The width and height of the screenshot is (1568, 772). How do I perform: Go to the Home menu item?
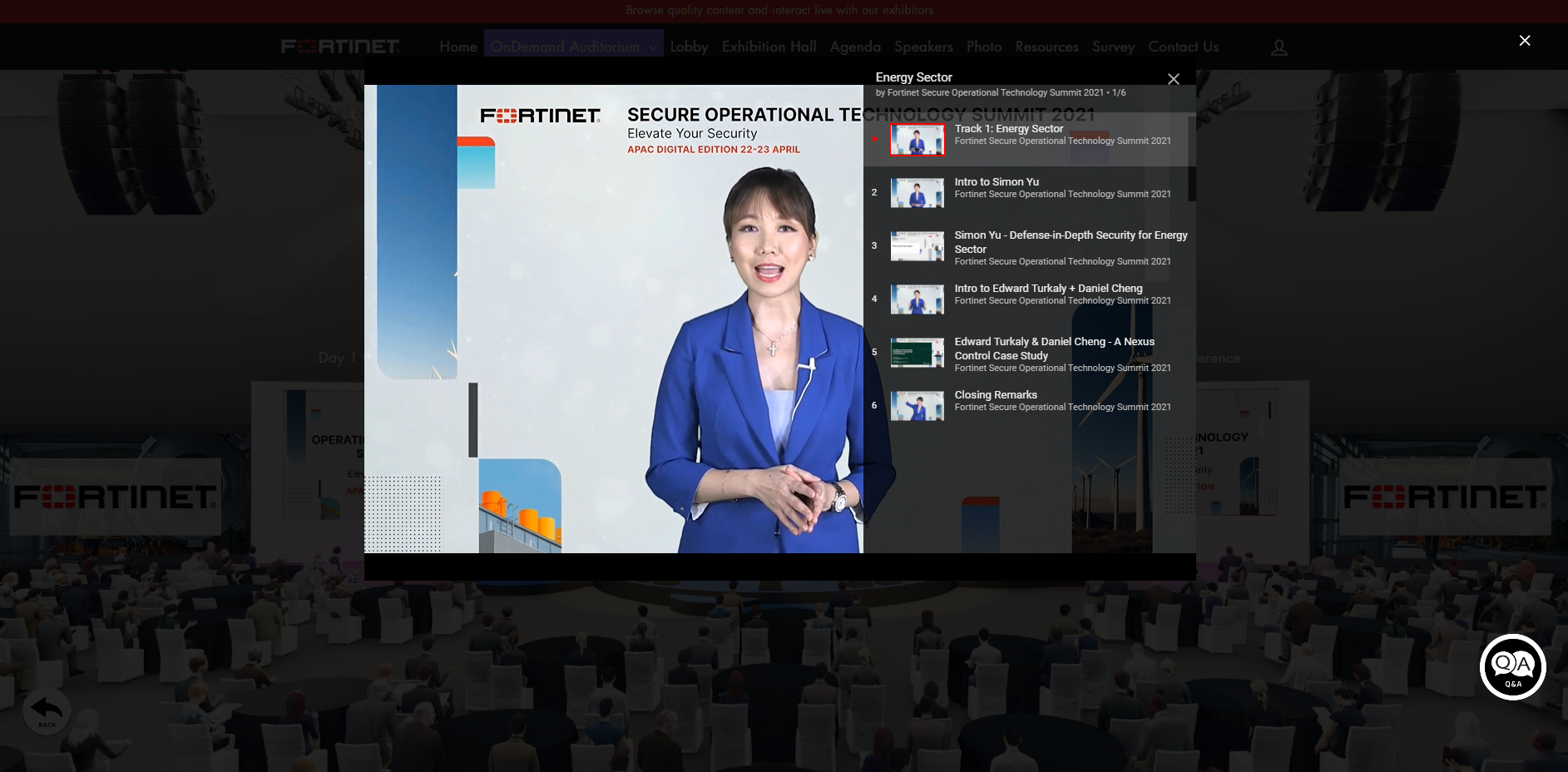[458, 47]
